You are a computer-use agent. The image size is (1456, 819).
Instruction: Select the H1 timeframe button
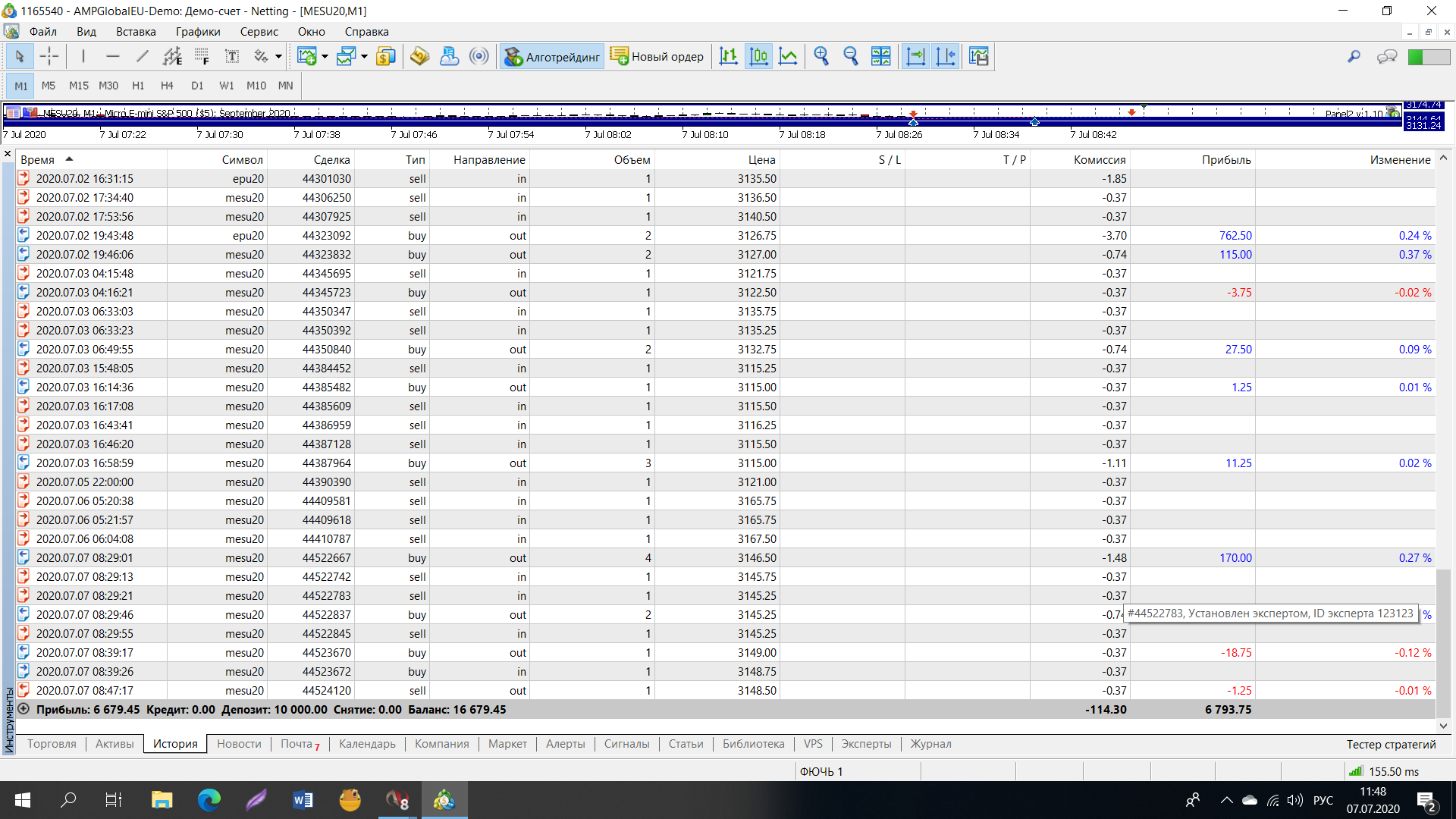138,86
